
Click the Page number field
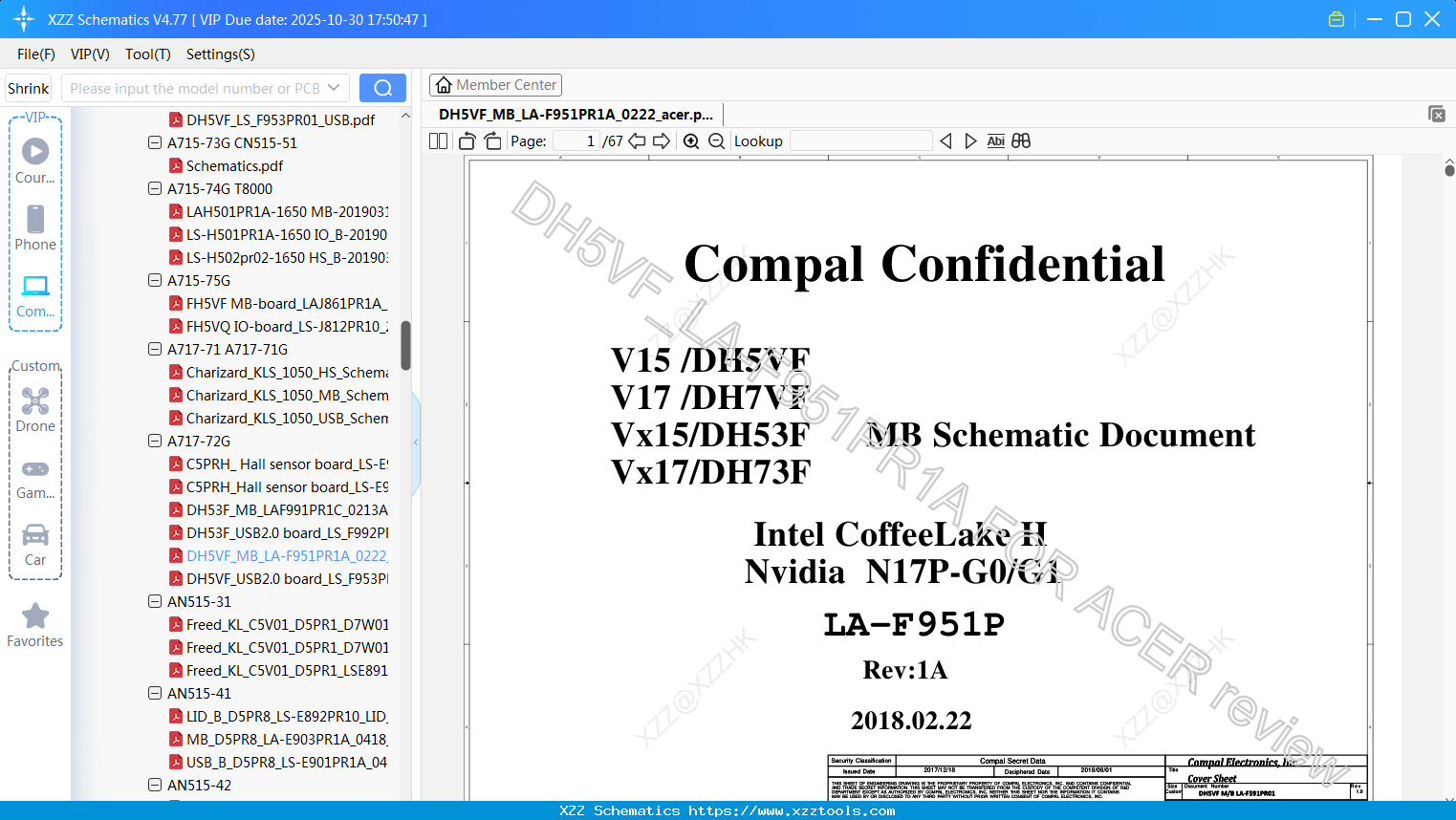pos(576,140)
